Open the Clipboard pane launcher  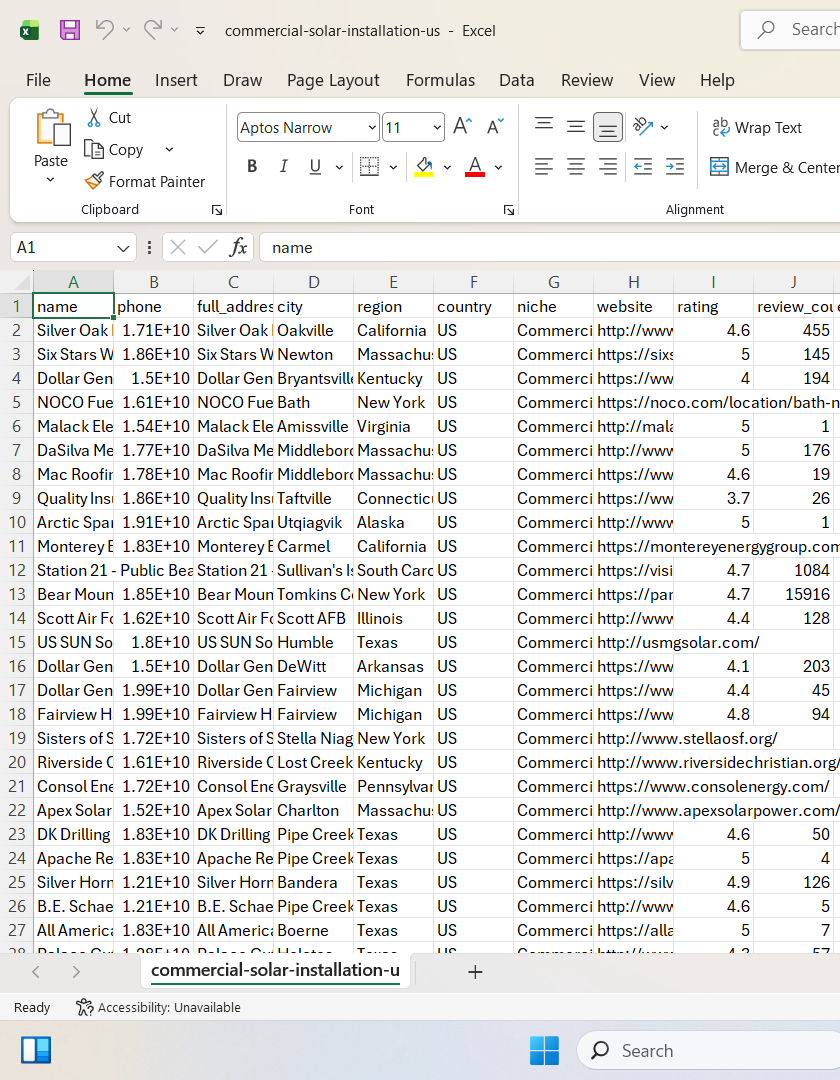217,210
